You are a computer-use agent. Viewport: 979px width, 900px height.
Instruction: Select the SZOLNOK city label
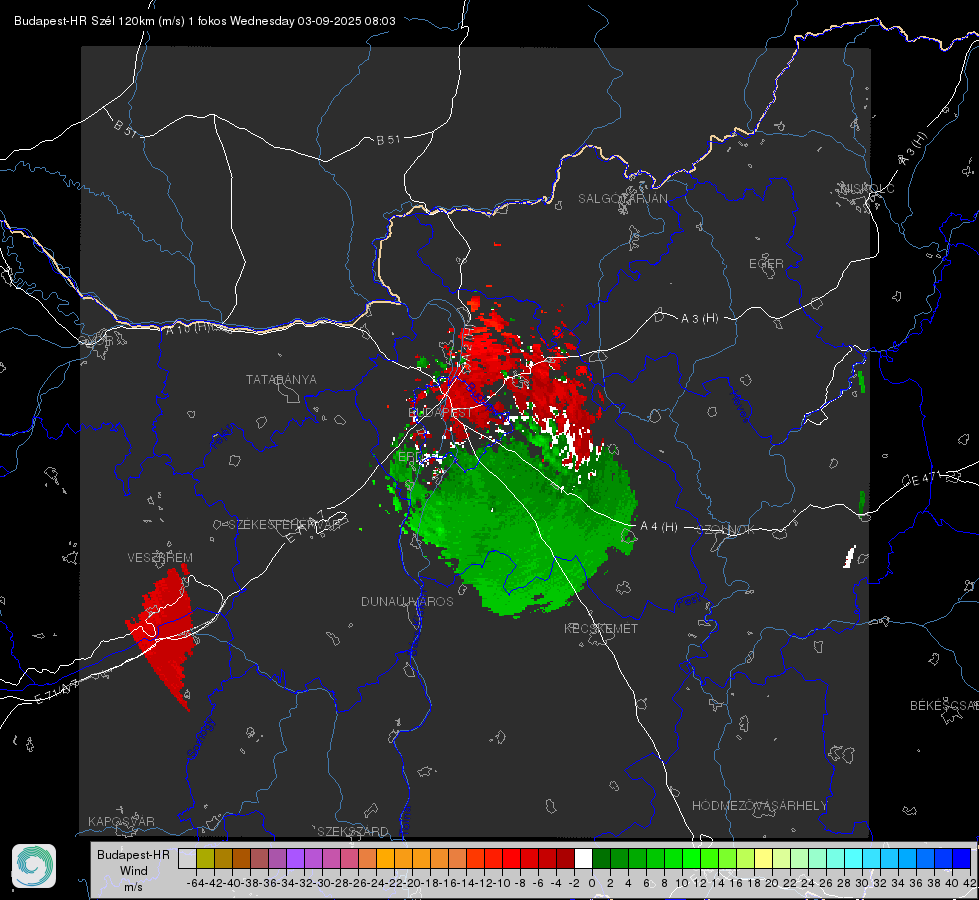(x=726, y=530)
